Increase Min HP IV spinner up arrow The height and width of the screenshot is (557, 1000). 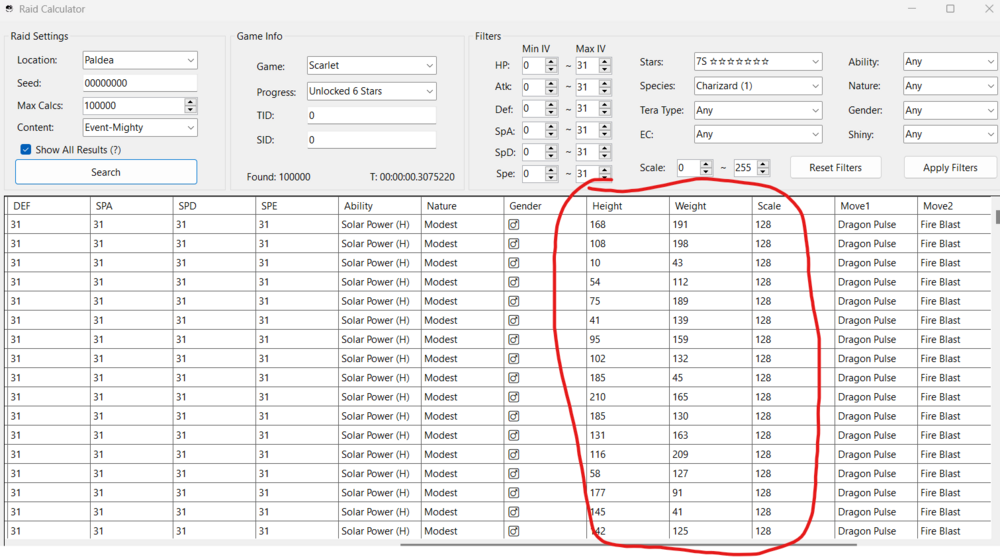point(551,61)
